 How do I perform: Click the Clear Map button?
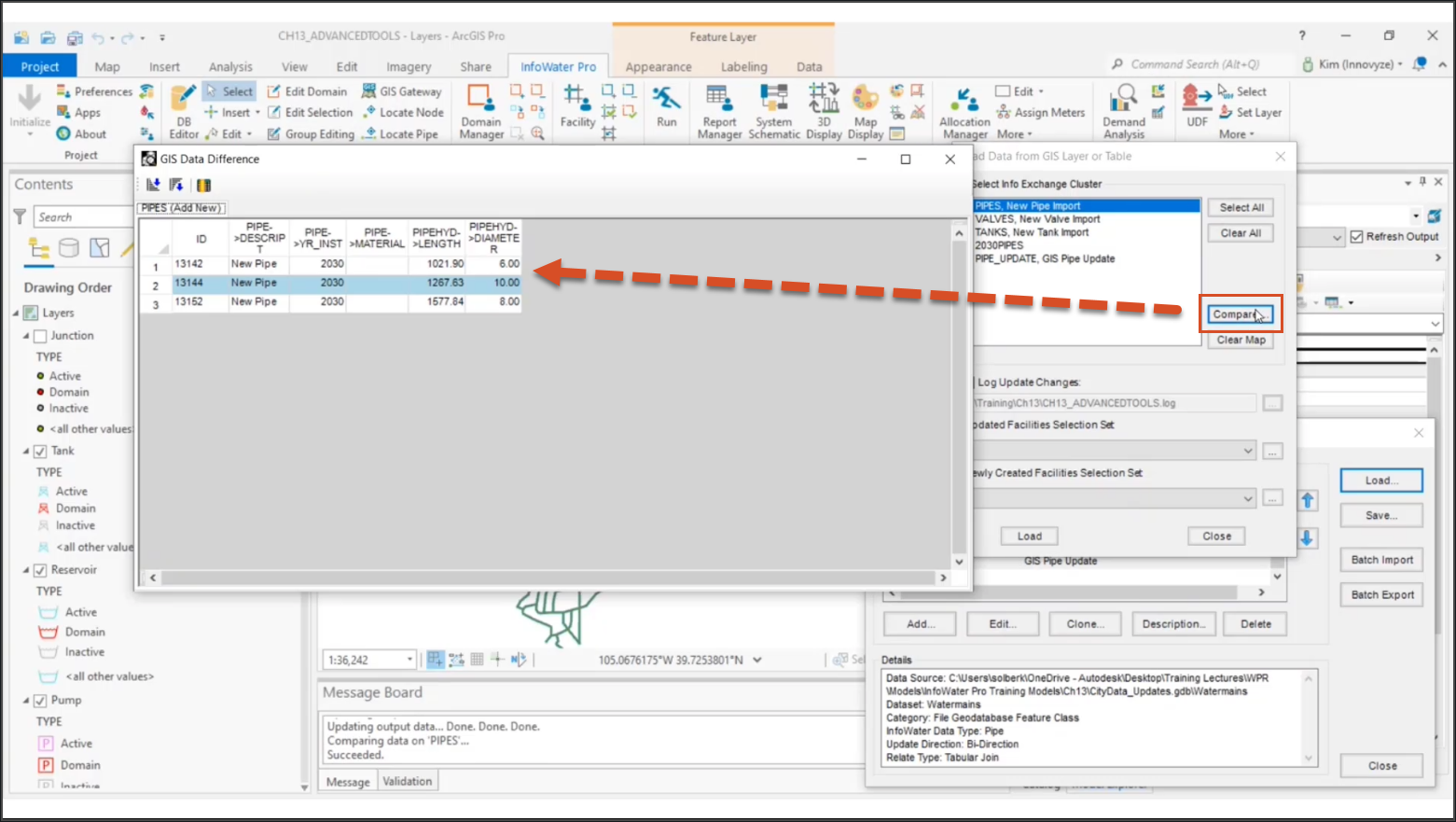point(1241,340)
